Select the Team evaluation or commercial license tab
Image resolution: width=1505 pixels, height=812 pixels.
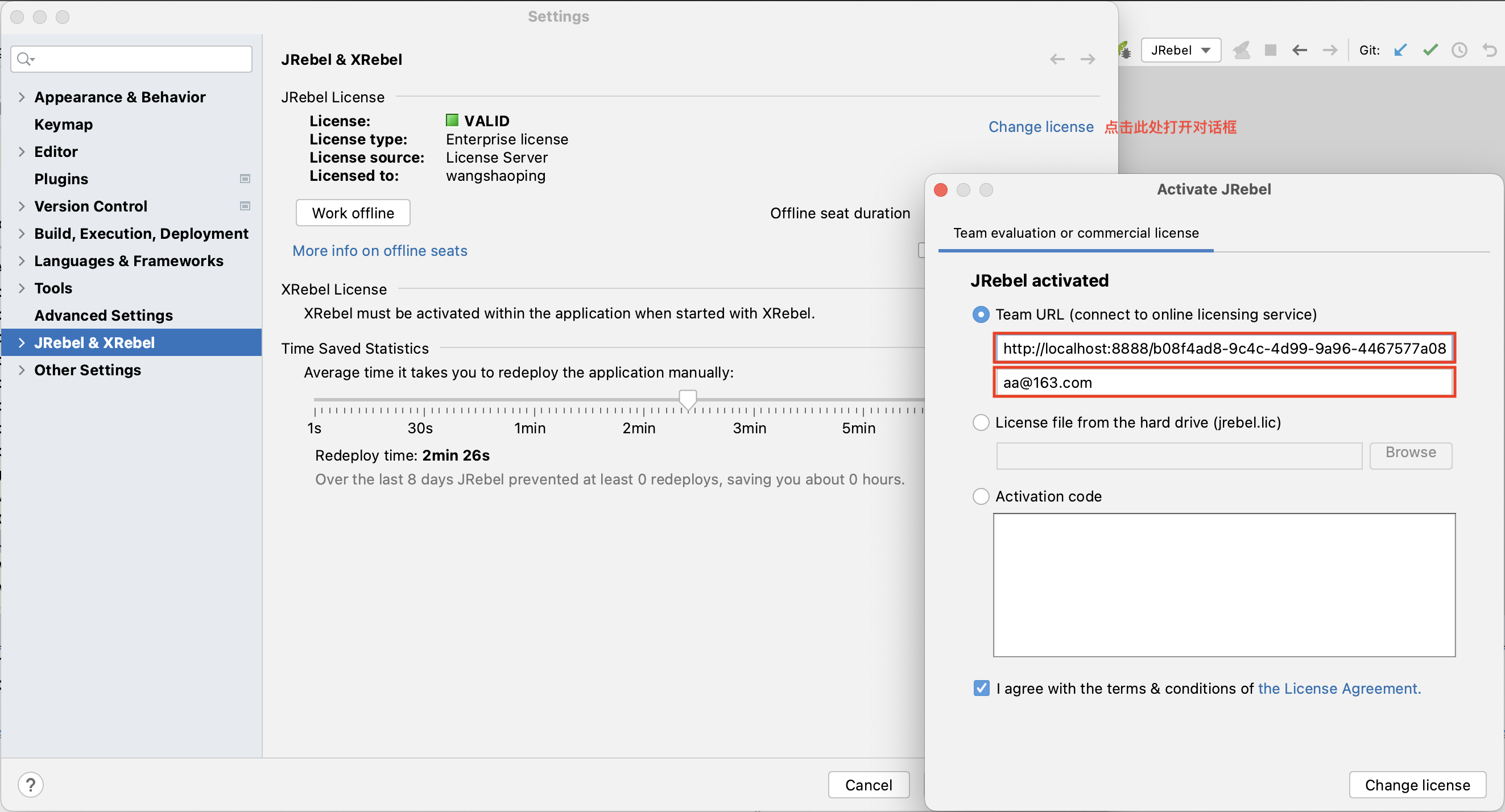(1076, 233)
